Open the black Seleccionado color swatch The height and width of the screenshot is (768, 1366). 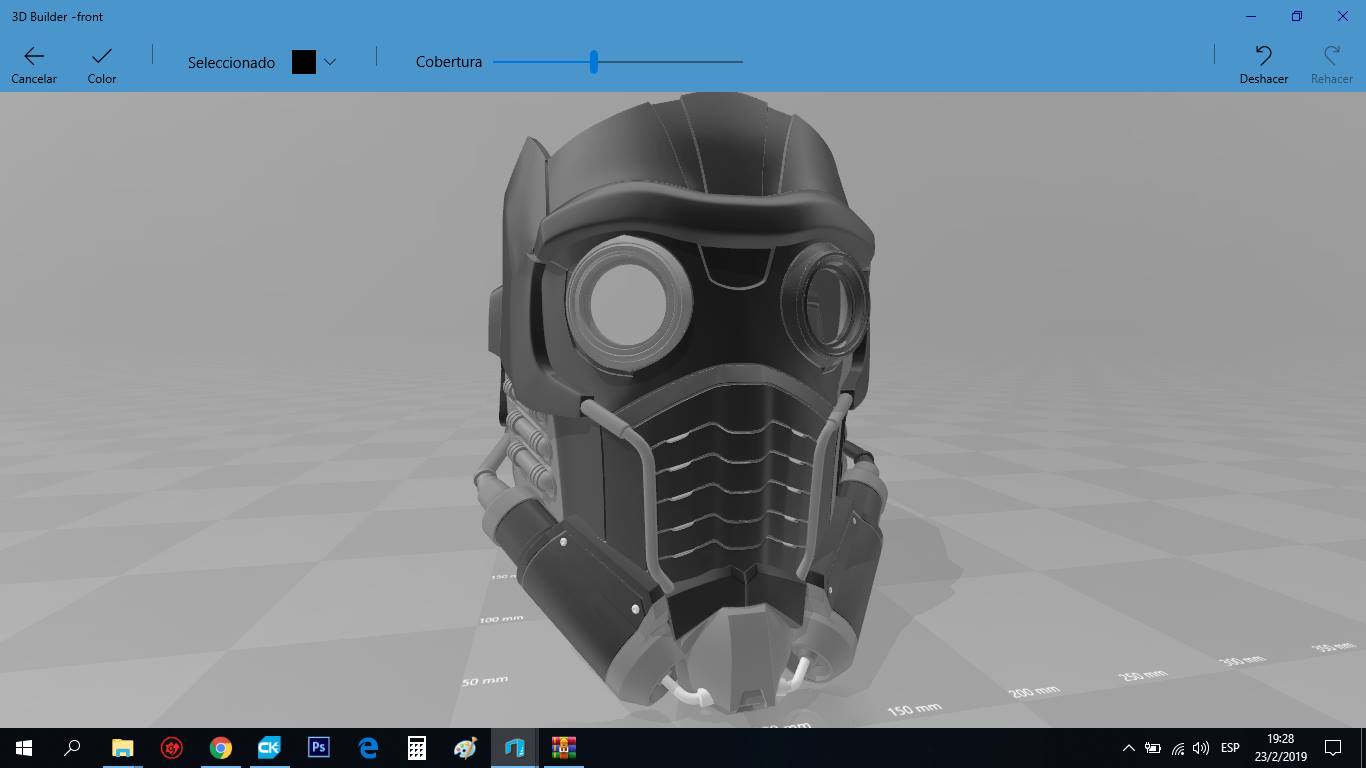point(304,62)
